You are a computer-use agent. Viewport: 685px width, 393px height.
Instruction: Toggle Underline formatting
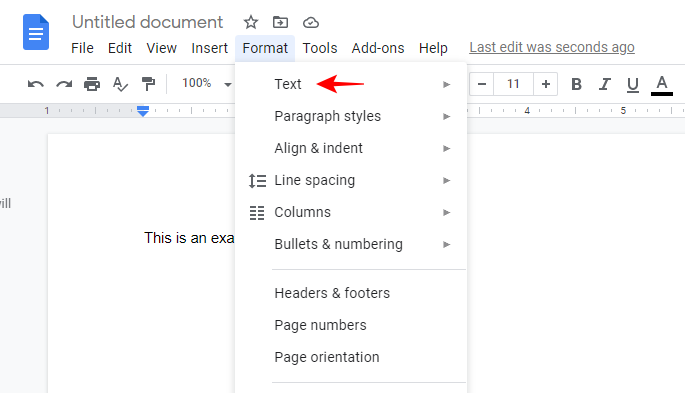point(633,85)
